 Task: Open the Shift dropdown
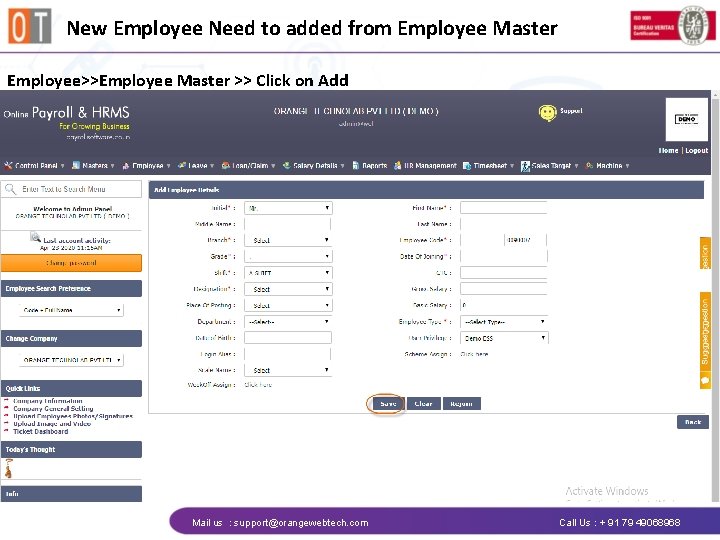[288, 273]
